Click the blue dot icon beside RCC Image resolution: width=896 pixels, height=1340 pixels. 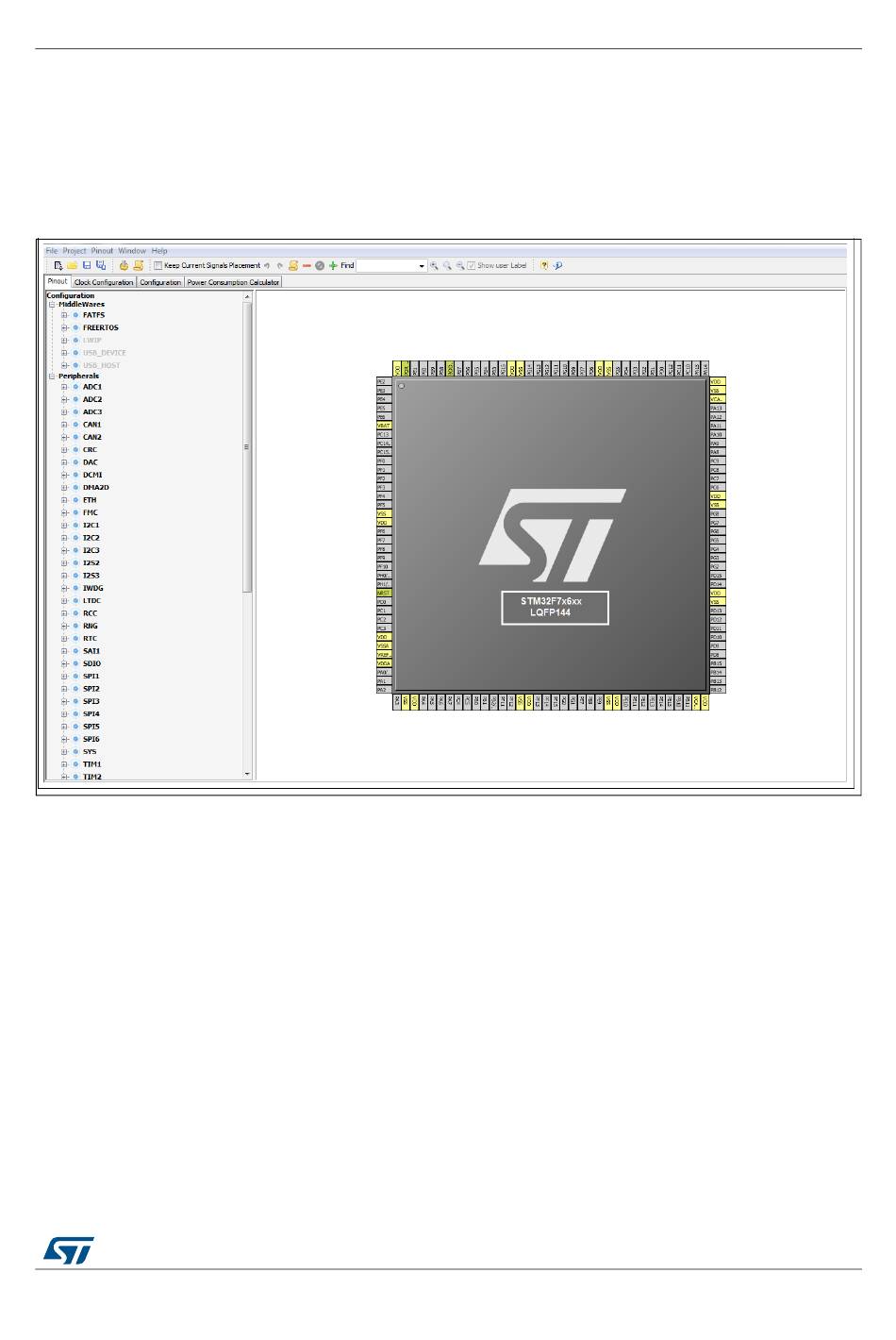click(x=75, y=613)
